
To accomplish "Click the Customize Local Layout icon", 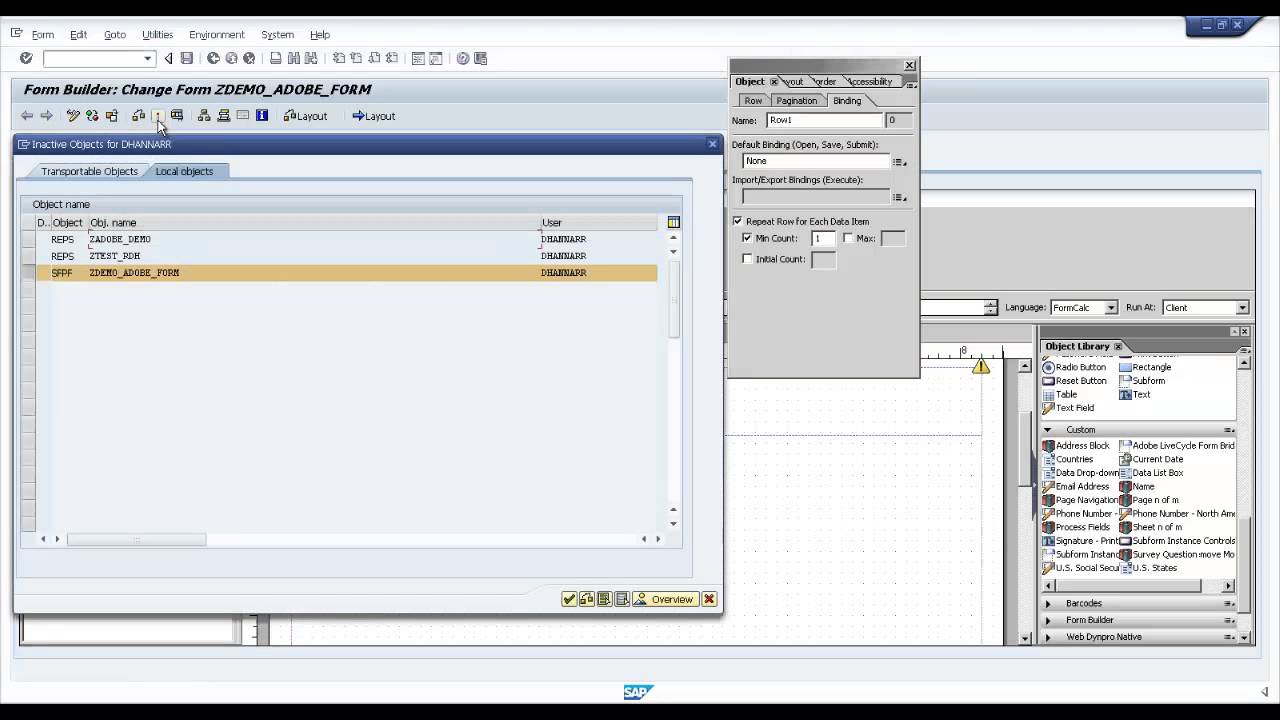I will pyautogui.click(x=481, y=58).
